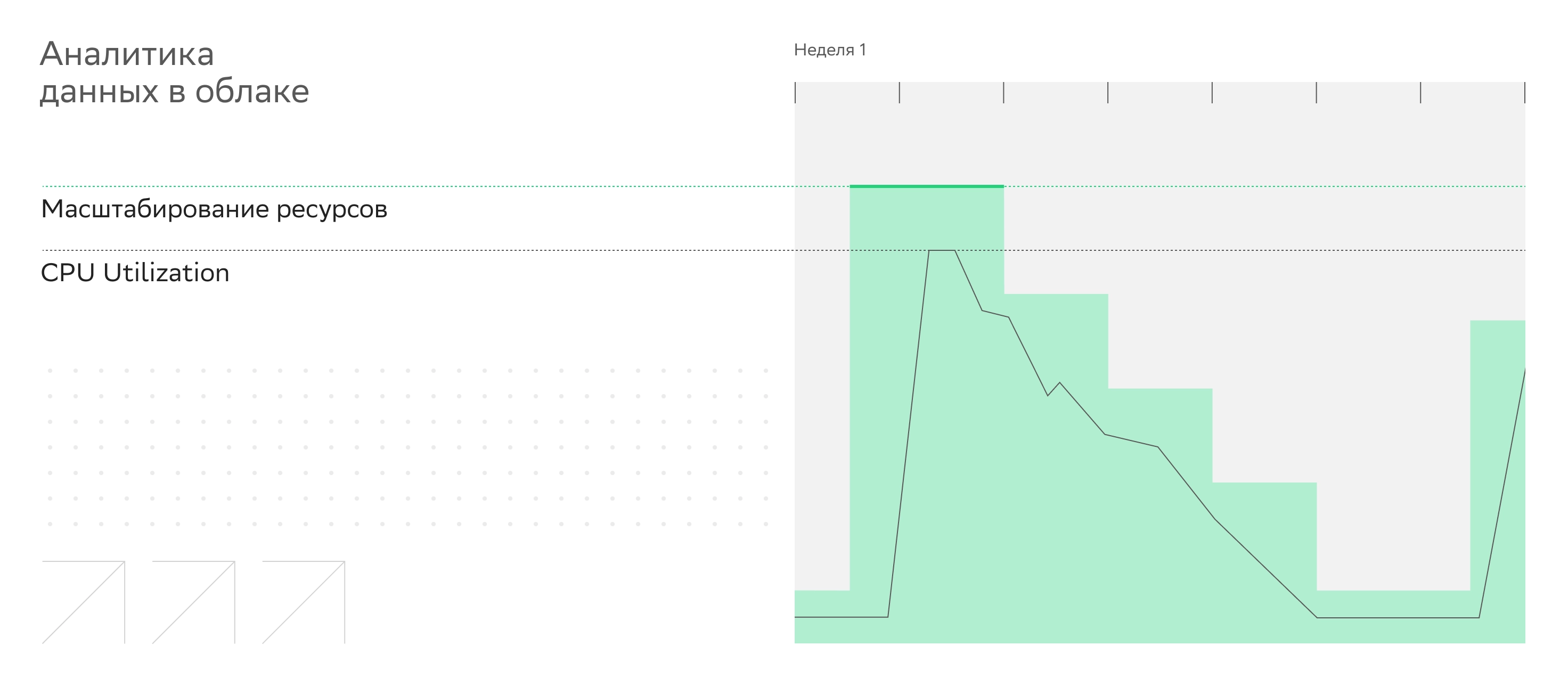Click the "Аналитика данных в облаке" title

tap(175, 72)
